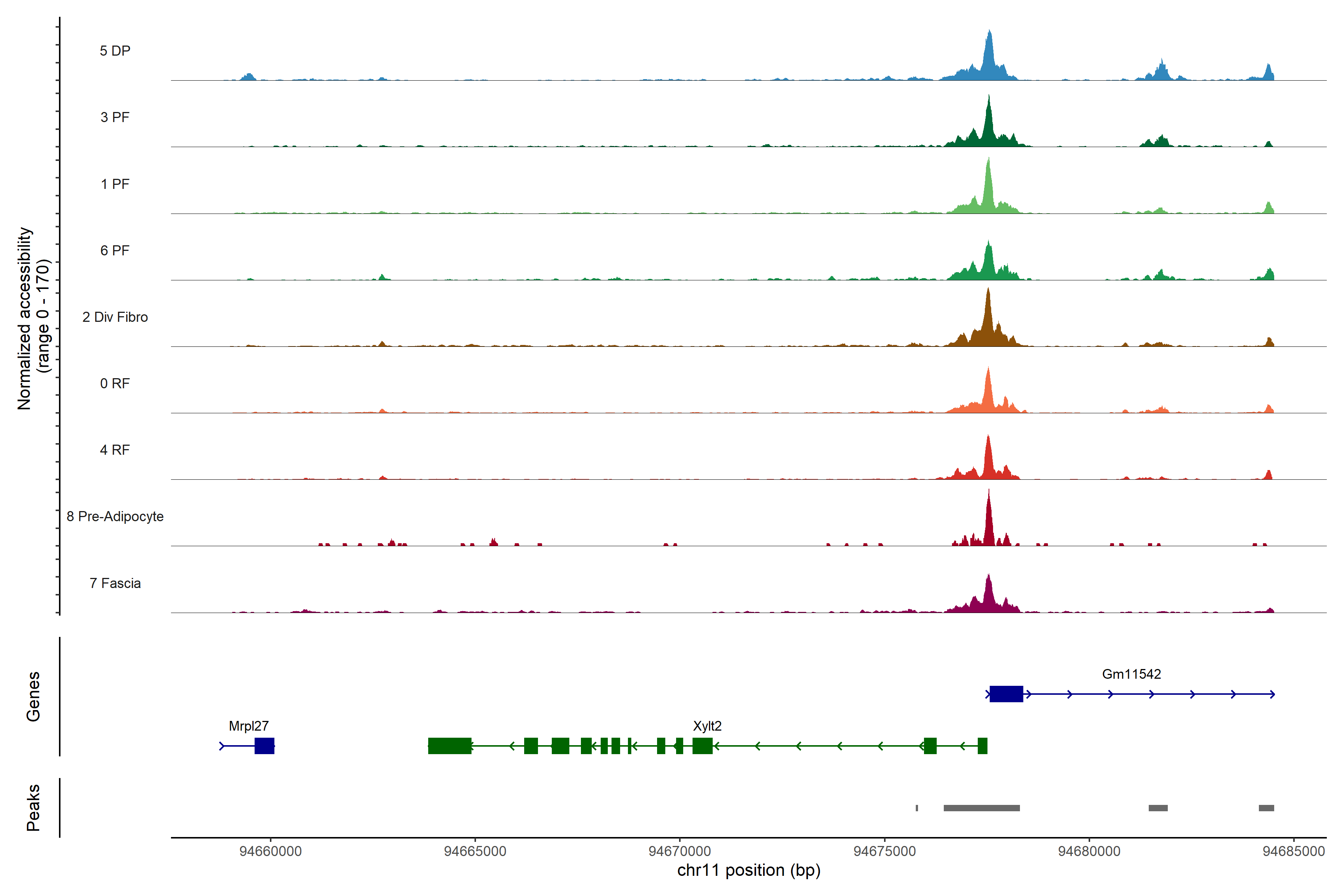Click the large leftmost green Xylt2 exon
1344x896 pixels.
tap(450, 746)
